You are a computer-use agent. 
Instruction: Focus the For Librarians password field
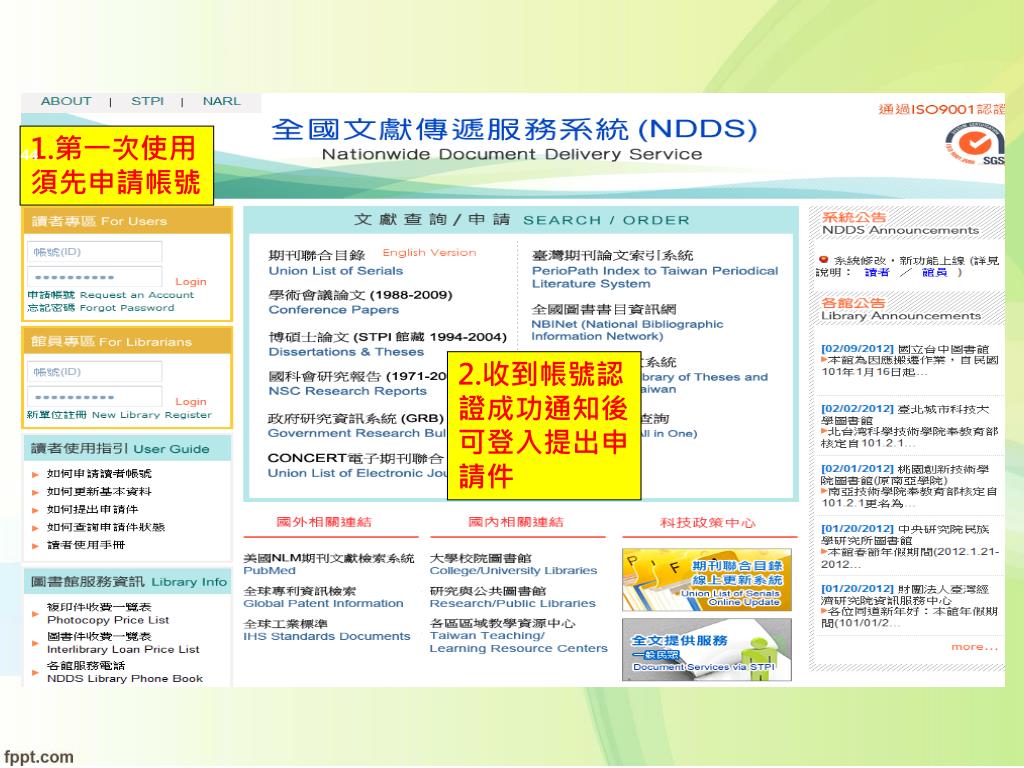(x=95, y=396)
